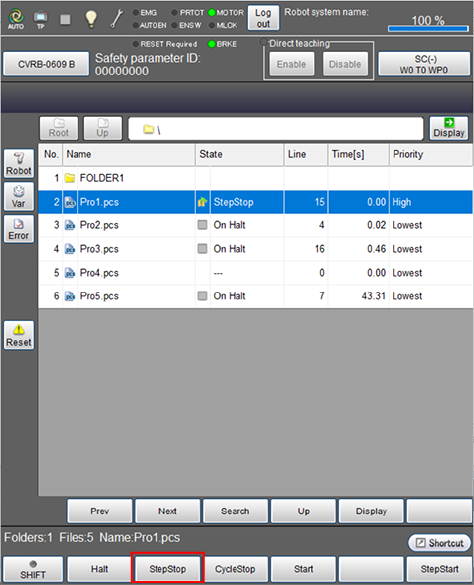Click the Reset warning button
Screen dimensions: 474x585
[x=19, y=335]
